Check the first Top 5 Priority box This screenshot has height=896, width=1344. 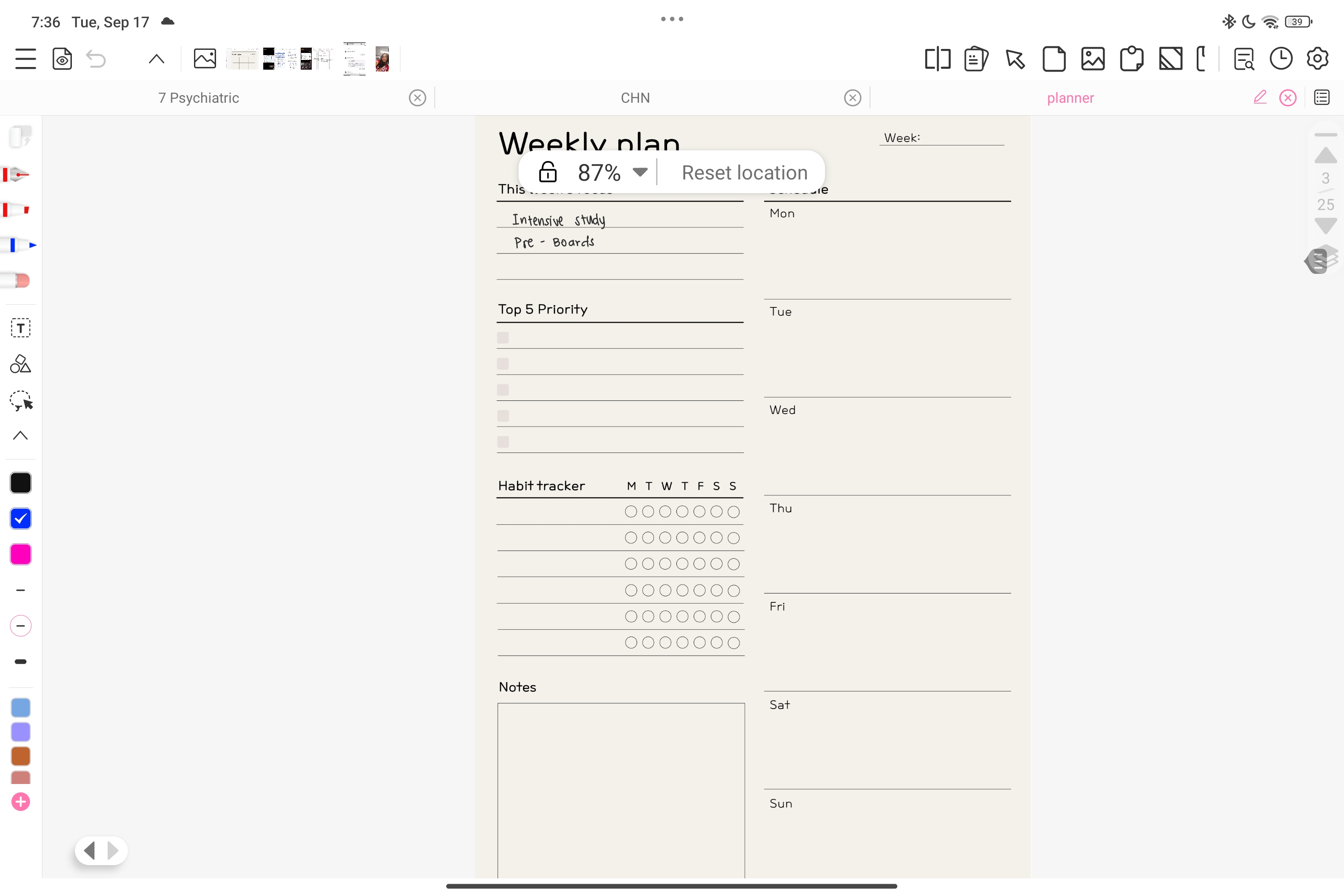[x=503, y=338]
